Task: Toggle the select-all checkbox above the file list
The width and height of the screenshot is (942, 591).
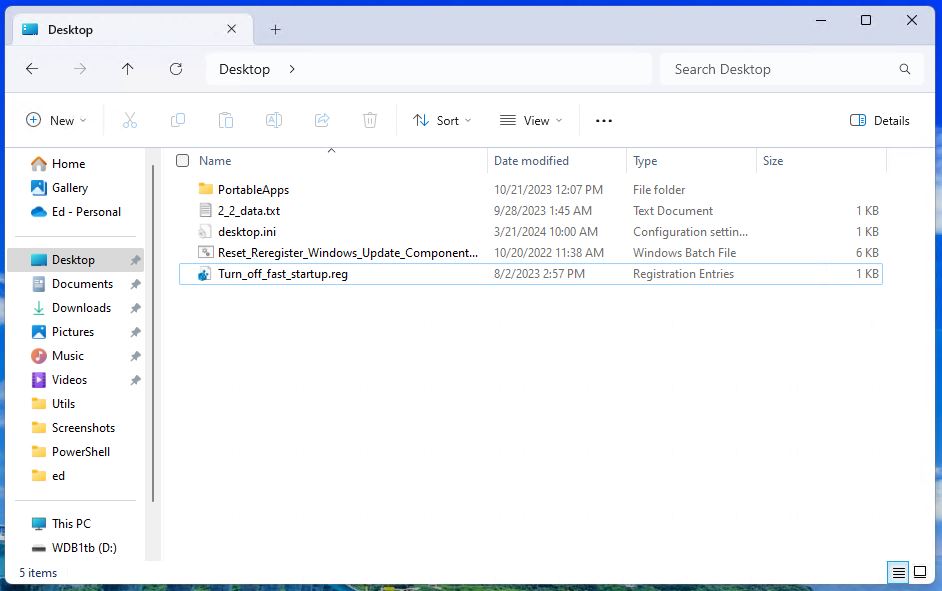Action: click(183, 160)
